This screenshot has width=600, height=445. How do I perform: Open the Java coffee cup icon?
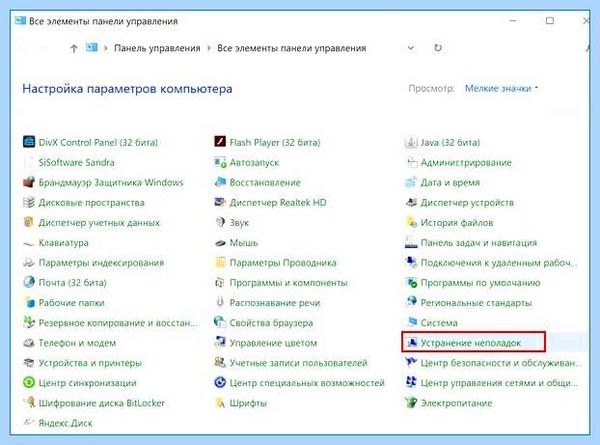pyautogui.click(x=411, y=142)
